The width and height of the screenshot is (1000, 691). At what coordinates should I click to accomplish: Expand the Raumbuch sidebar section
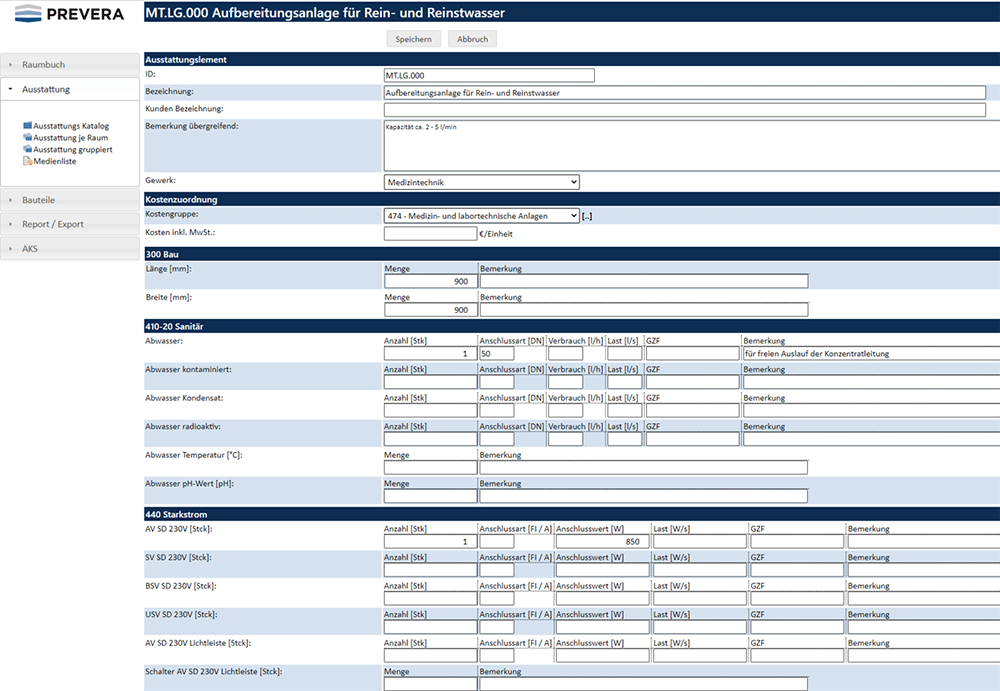point(70,65)
